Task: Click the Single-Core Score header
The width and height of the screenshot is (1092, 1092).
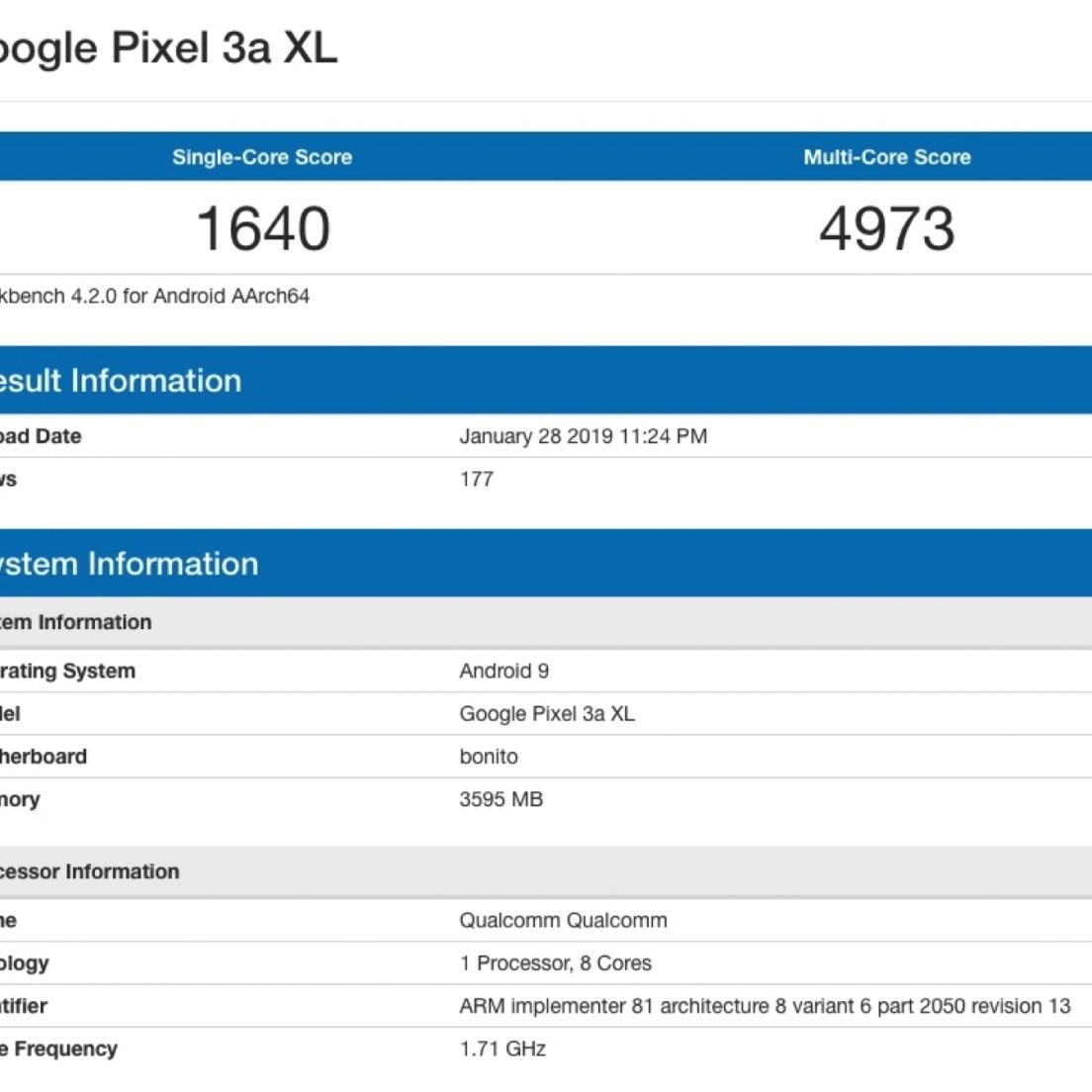Action: click(262, 157)
